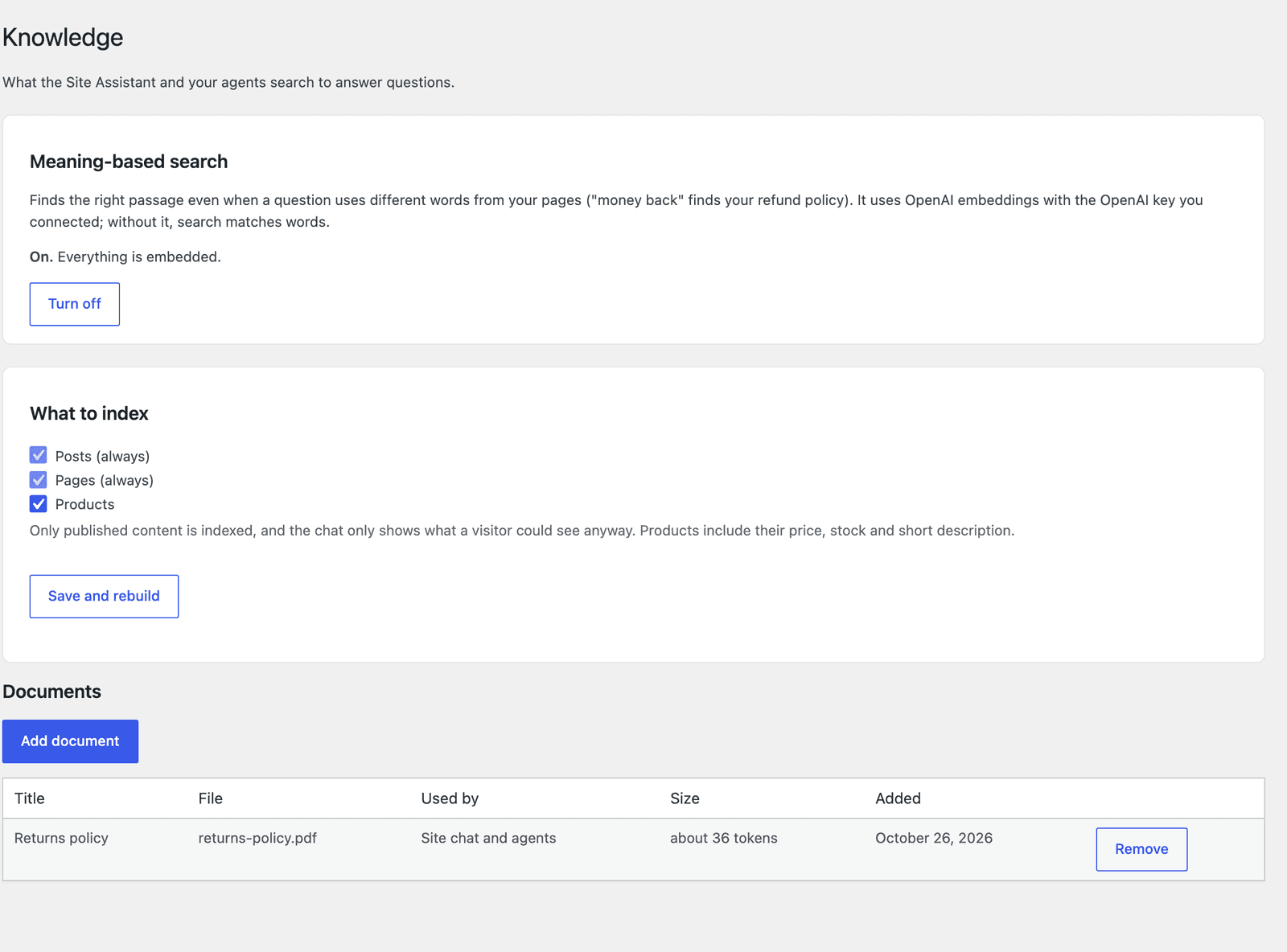Toggle the Pages (always) checkbox
Viewport: 1287px width, 952px height.
pyautogui.click(x=39, y=480)
